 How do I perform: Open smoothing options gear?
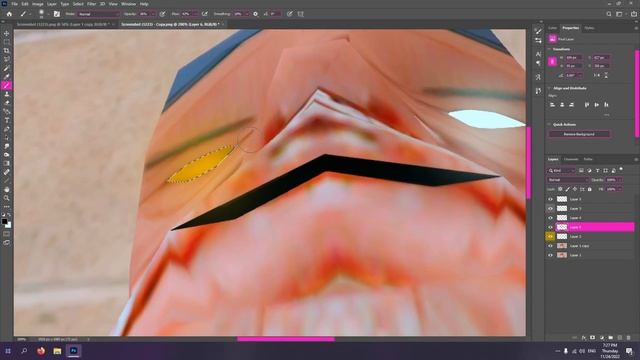[x=256, y=14]
